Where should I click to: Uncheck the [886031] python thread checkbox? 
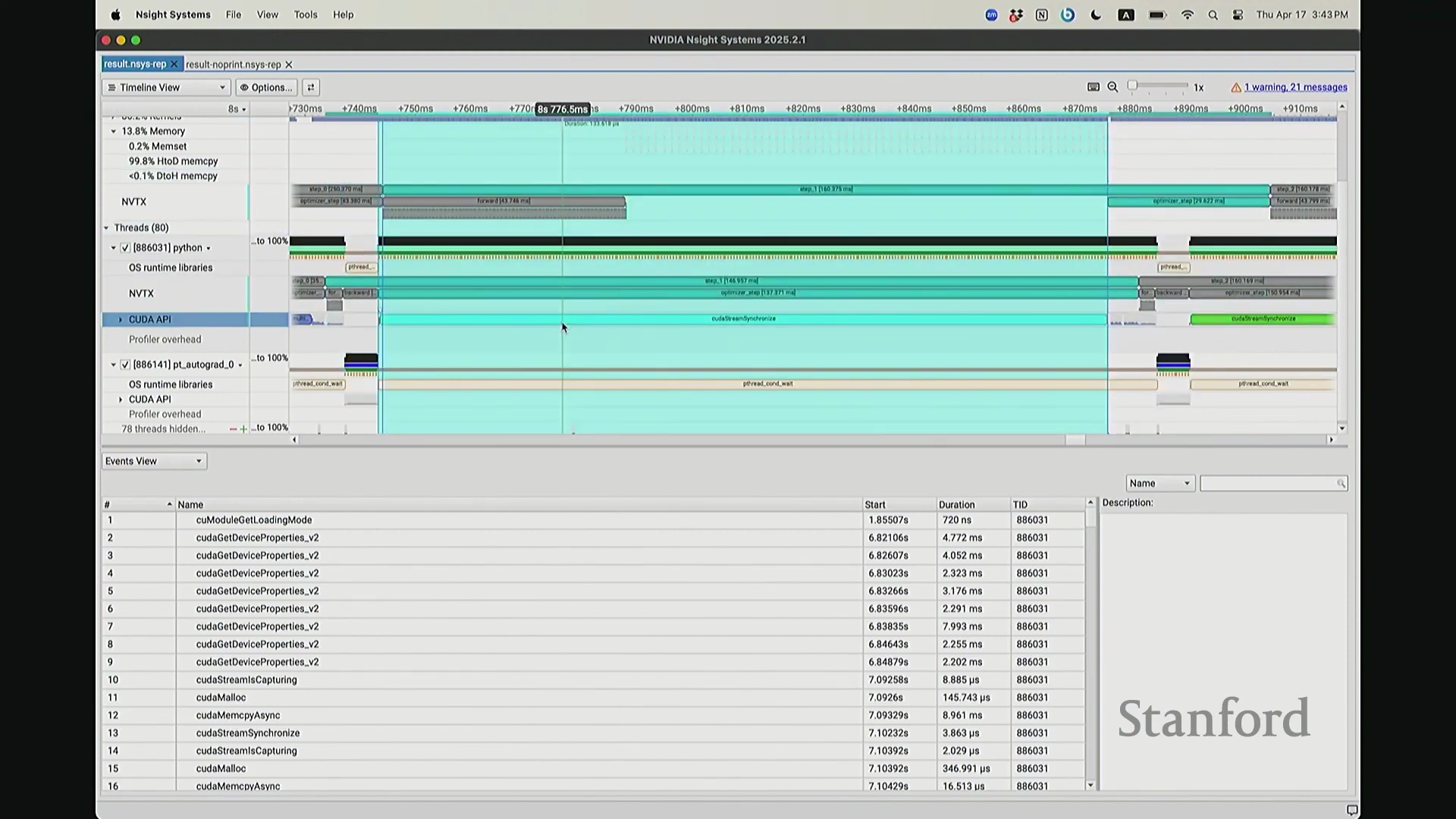click(126, 248)
